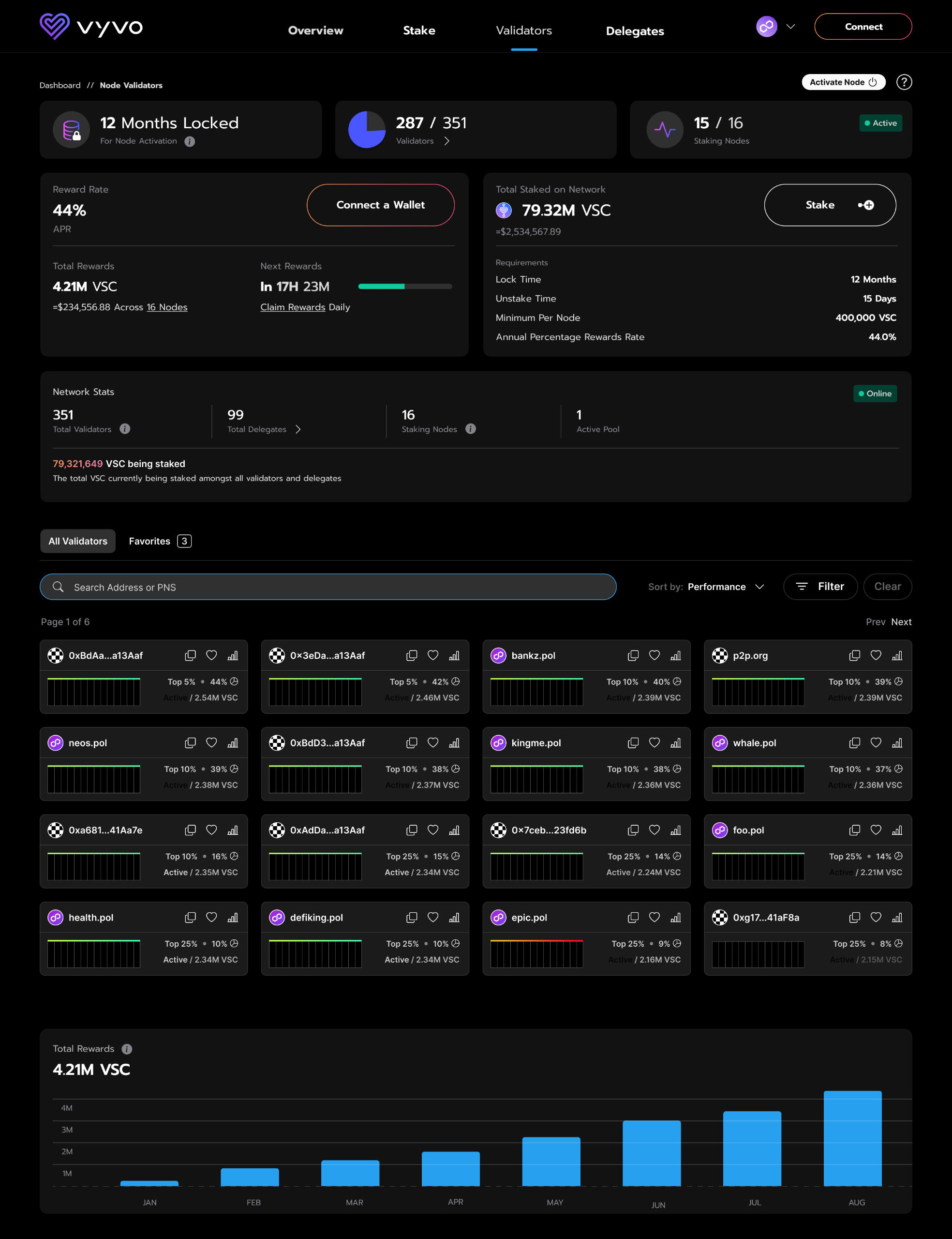The width and height of the screenshot is (952, 1239).
Task: Expand the Total Delegates section
Action: (298, 430)
